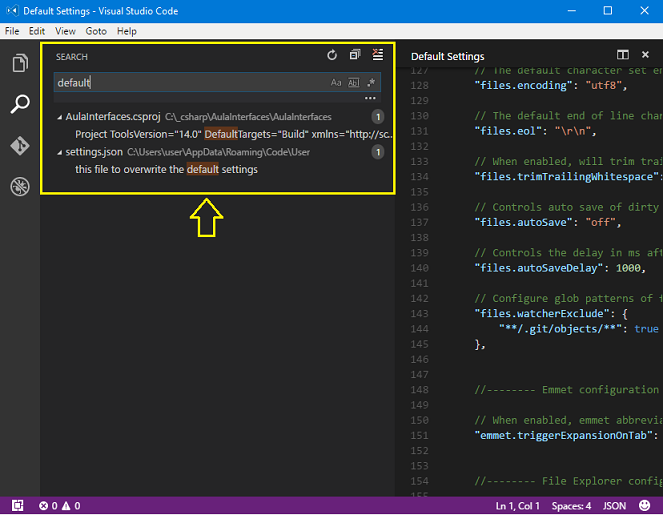This screenshot has width=663, height=515.
Task: Toggle search details with the ellipsis
Action: [x=370, y=98]
